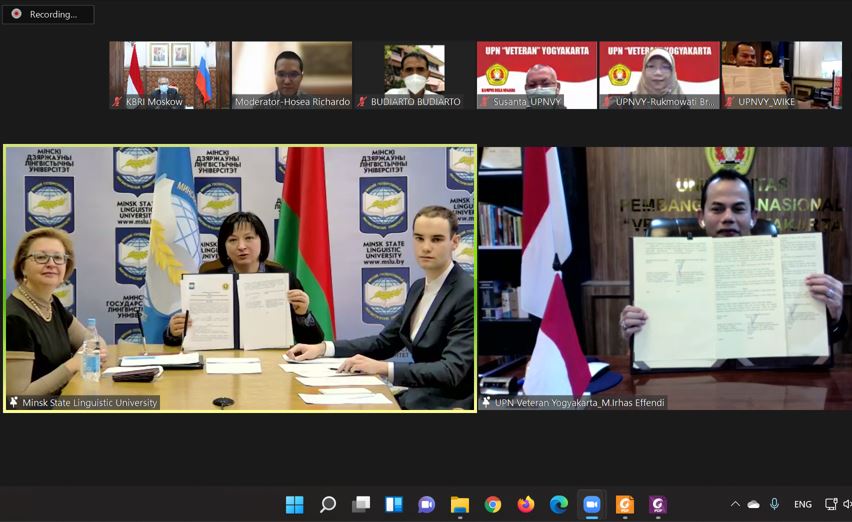Click the Zoom icon in the taskbar
The image size is (852, 522).
click(x=591, y=504)
